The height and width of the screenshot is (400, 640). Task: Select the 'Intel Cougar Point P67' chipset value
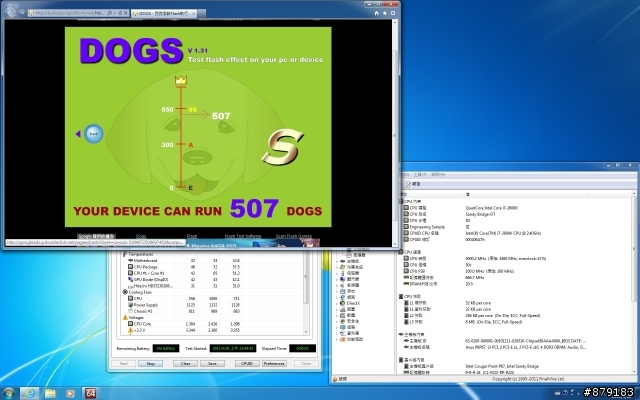pyautogui.click(x=502, y=366)
